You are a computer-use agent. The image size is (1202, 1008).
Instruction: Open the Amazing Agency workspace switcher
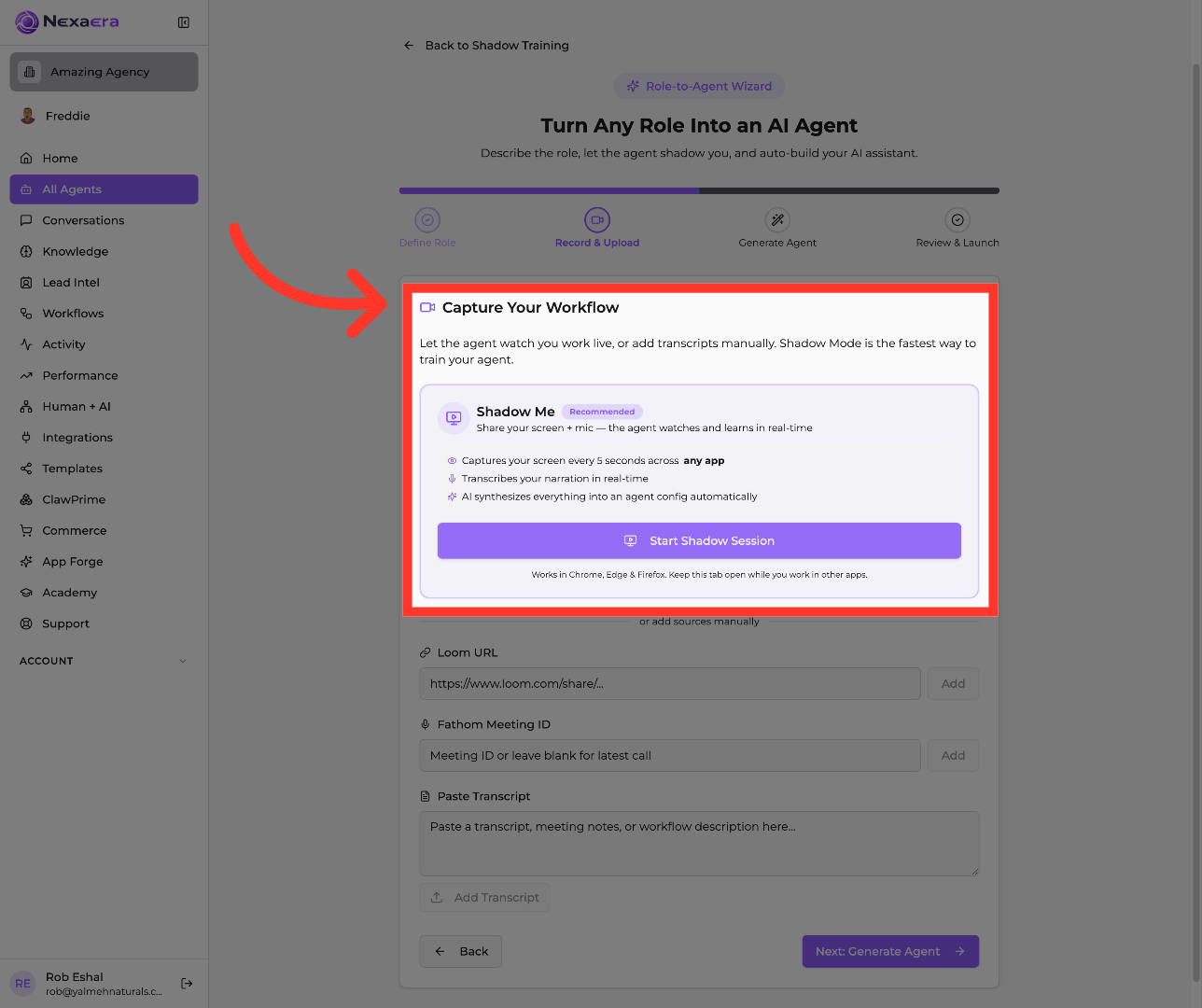click(x=104, y=72)
